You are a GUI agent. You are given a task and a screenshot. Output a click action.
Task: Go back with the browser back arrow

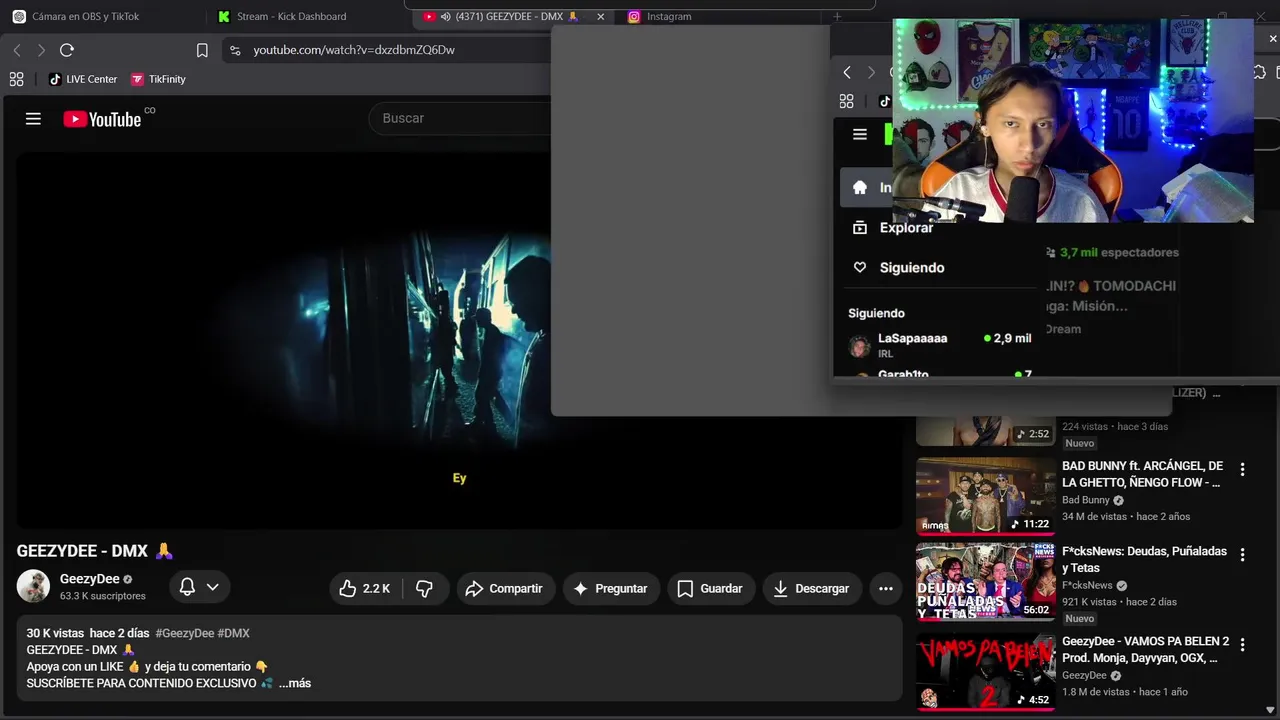point(17,50)
